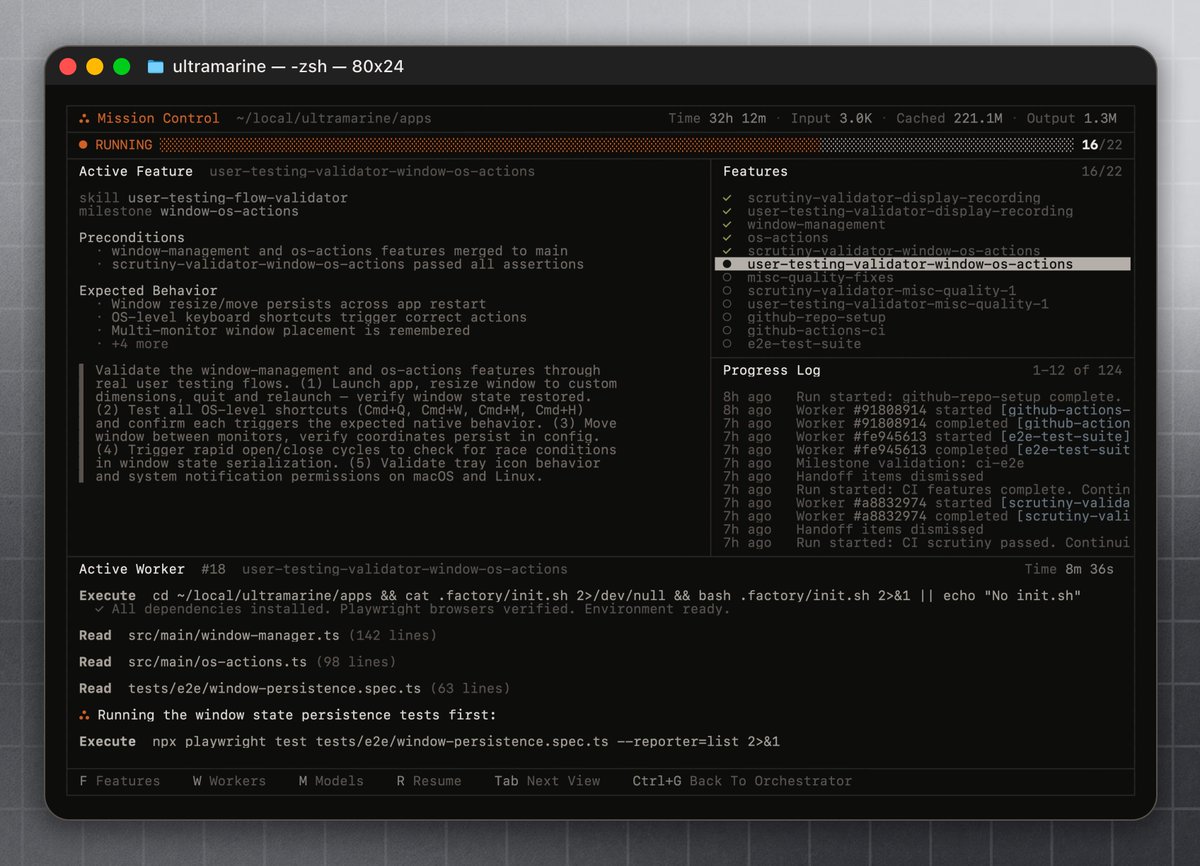Click checkmark beside scrutiny-validator-display-recording
The height and width of the screenshot is (866, 1200).
pos(727,198)
